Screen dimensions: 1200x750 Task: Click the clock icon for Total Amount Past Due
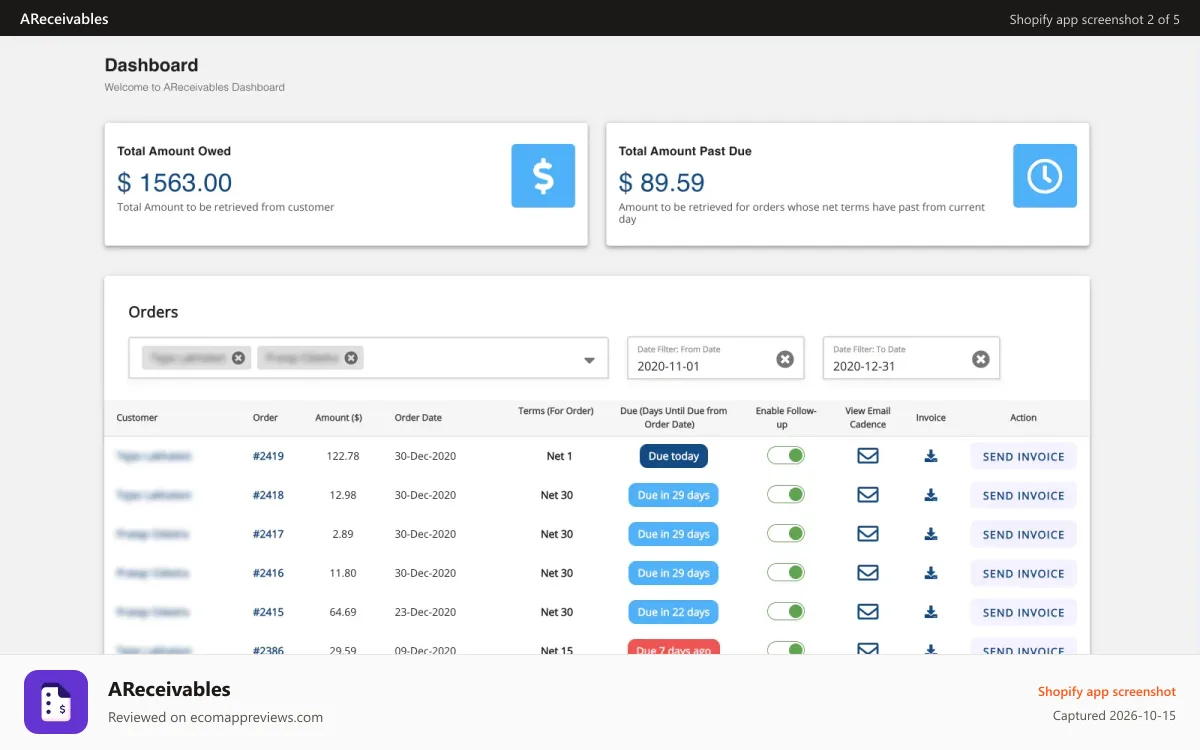coord(1045,176)
